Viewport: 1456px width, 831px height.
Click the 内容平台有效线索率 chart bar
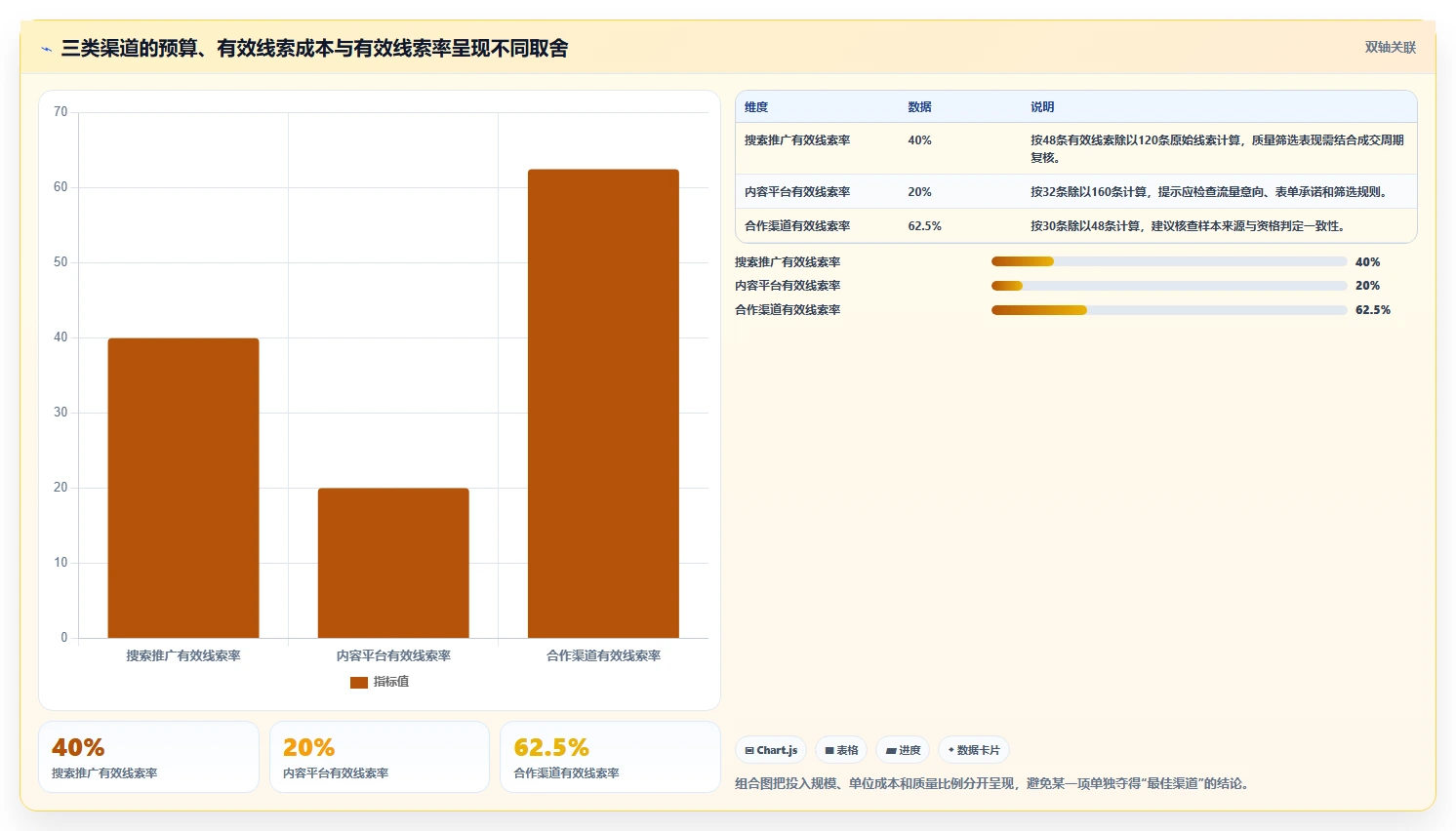[393, 563]
